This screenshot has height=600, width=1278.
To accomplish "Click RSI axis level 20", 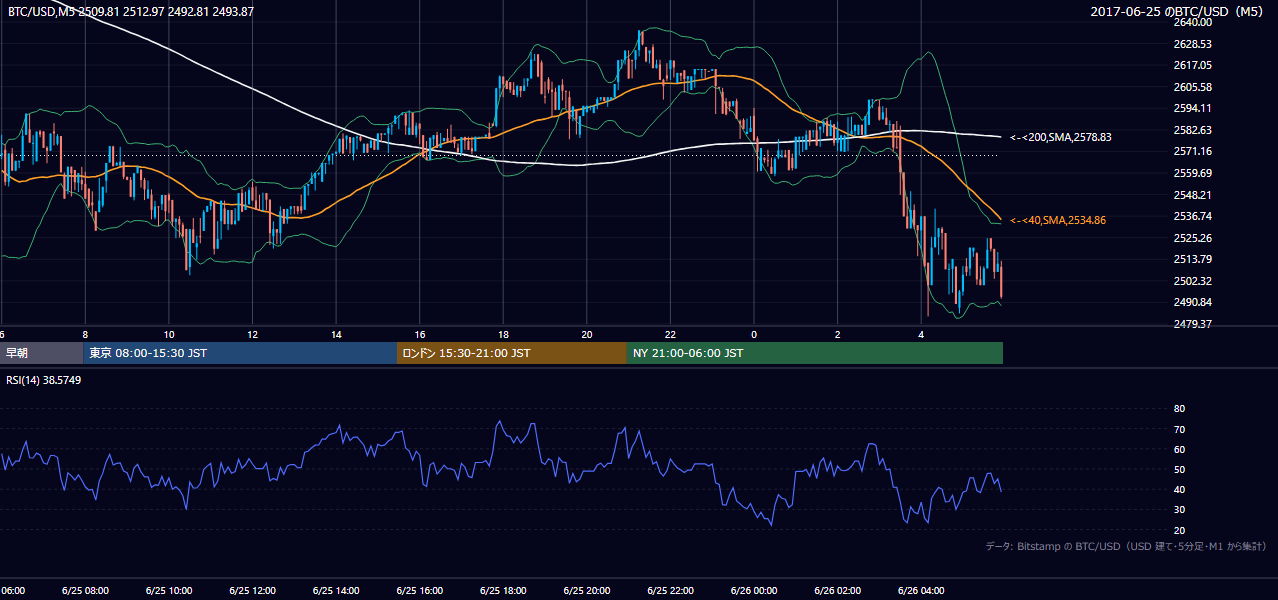I will (x=1179, y=530).
